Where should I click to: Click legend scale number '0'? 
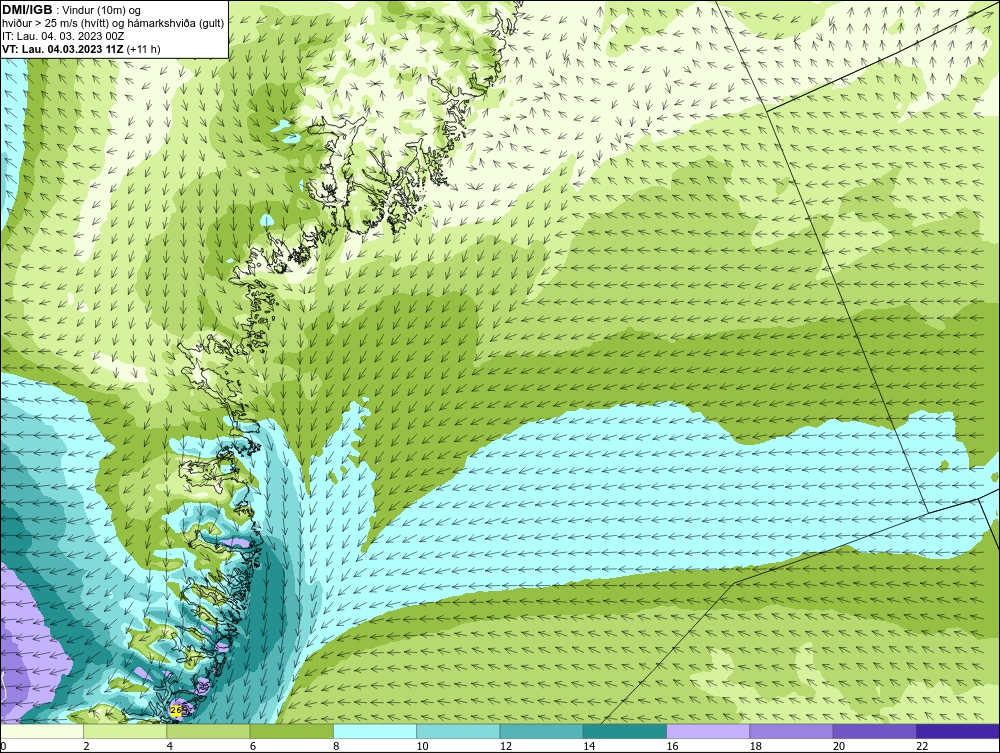[3, 747]
